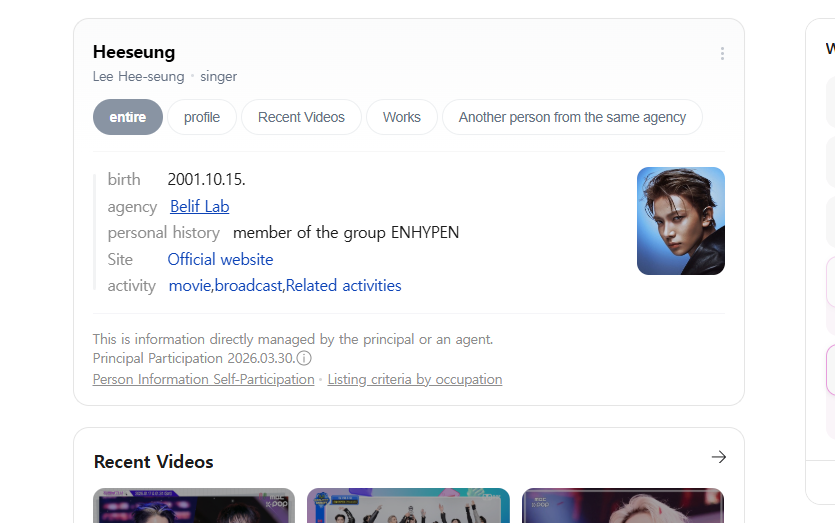Viewport: 835px width, 523px height.
Task: Click 'Lee Hee-seung' subtitle text
Action: tap(138, 77)
